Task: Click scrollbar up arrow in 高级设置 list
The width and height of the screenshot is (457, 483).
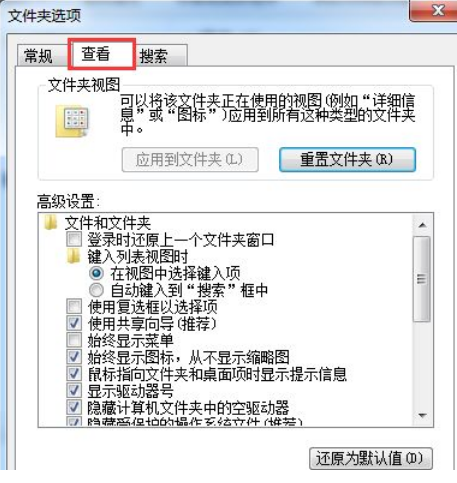Action: coord(422,225)
